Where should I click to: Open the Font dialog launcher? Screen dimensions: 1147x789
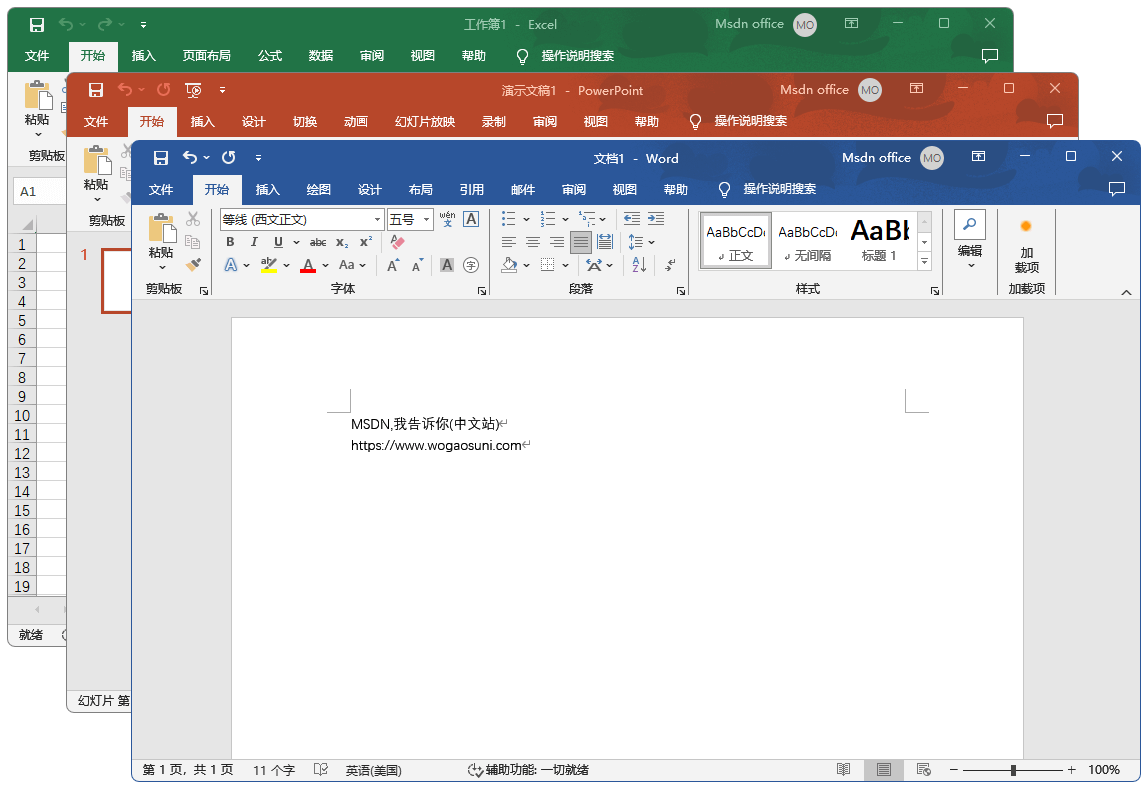482,290
